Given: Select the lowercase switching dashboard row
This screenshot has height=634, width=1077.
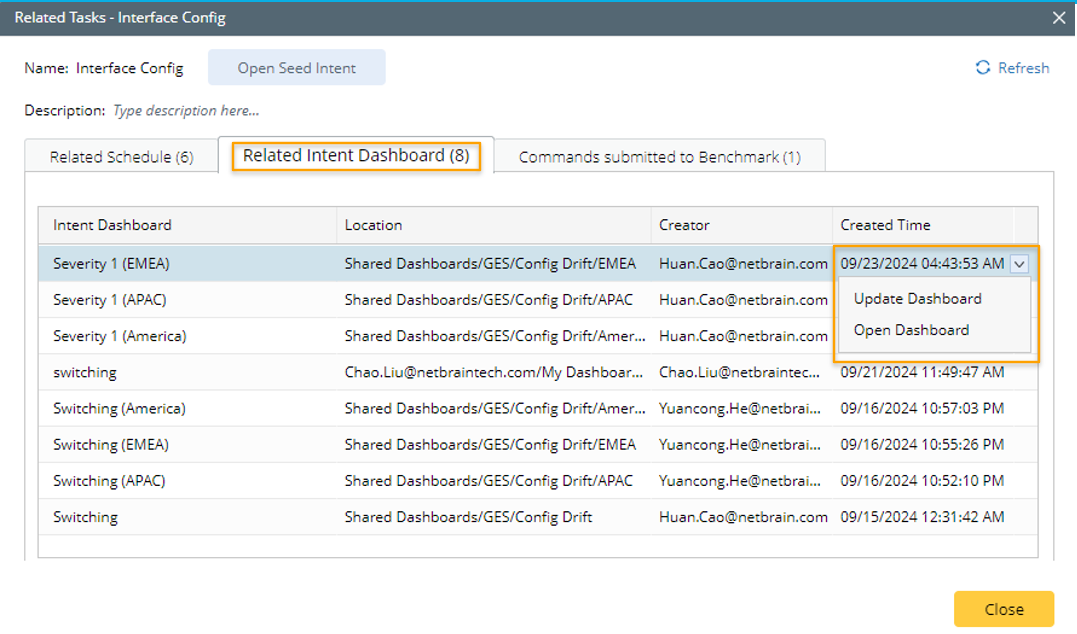Looking at the screenshot, I should [x=85, y=372].
